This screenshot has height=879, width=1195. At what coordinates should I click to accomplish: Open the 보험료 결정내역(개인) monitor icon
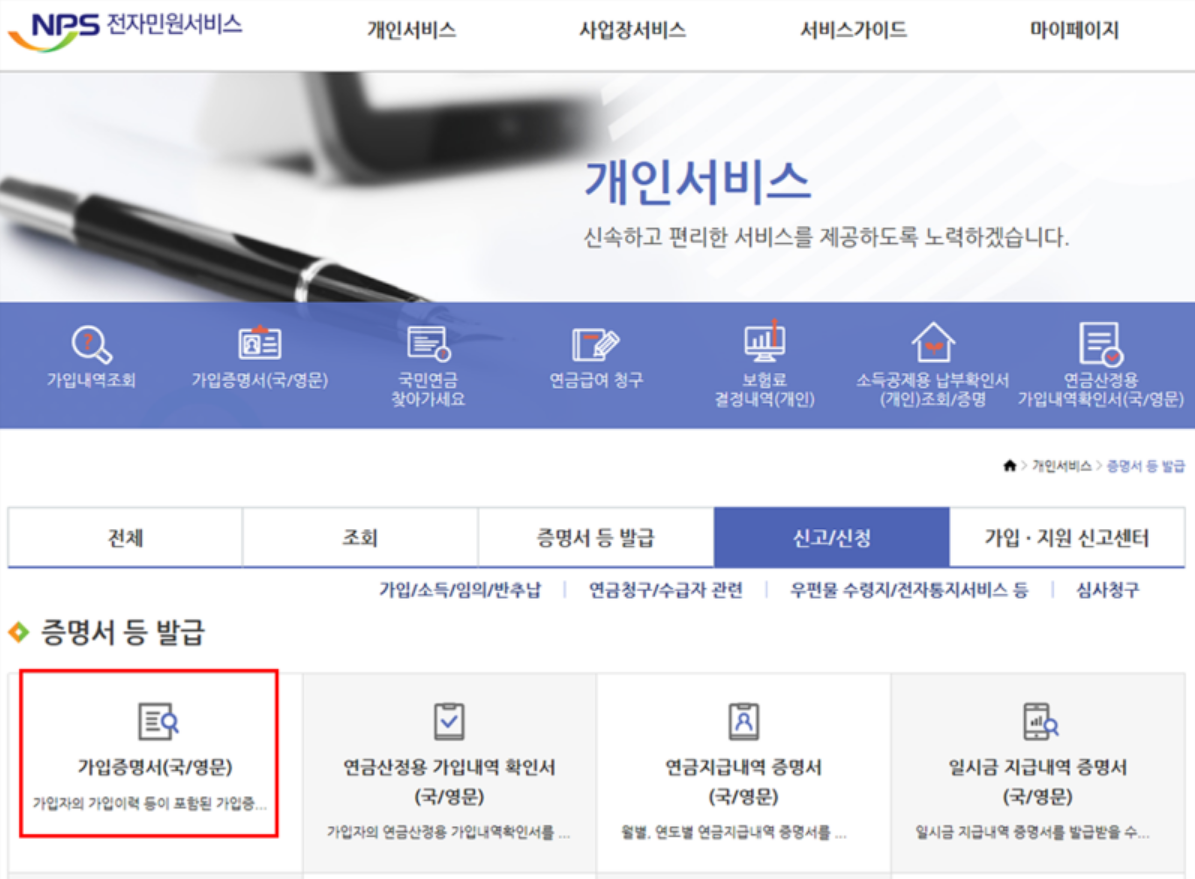click(764, 342)
